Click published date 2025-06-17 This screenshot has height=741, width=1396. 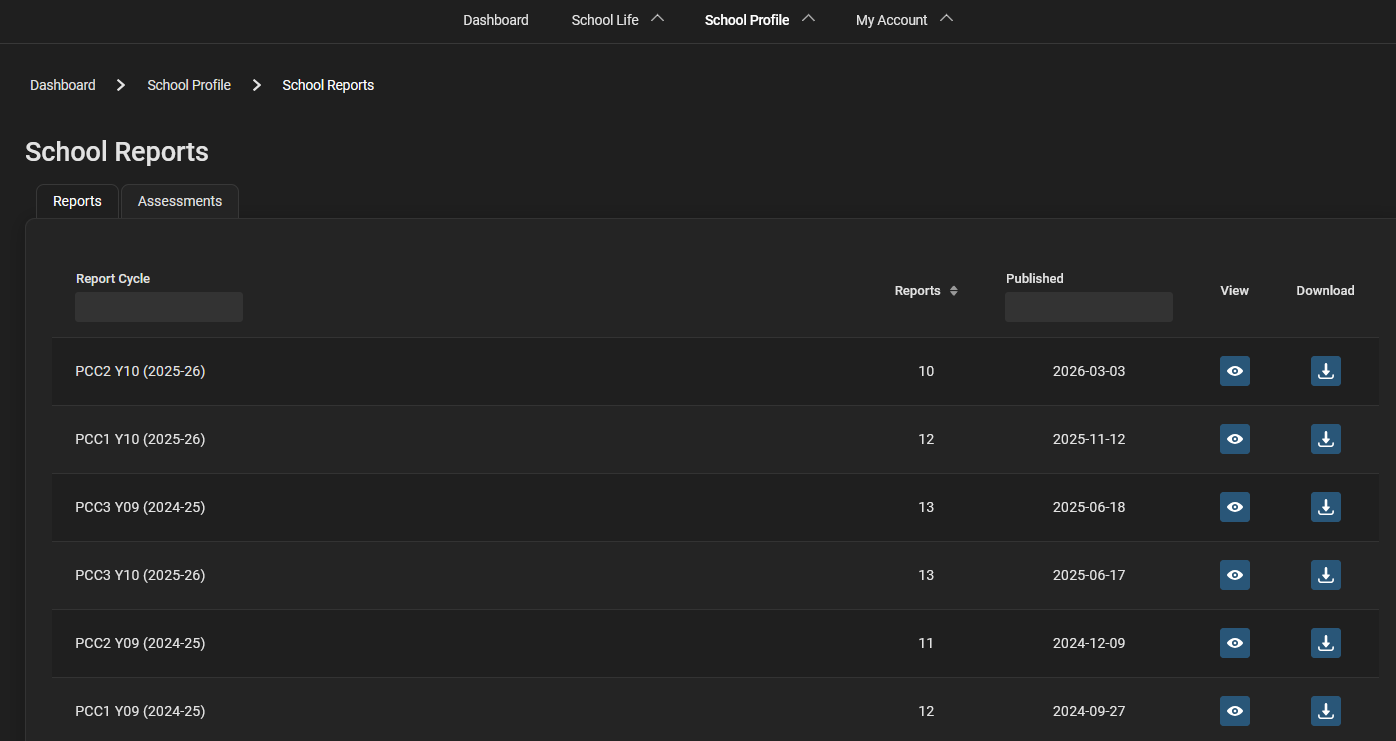point(1089,575)
